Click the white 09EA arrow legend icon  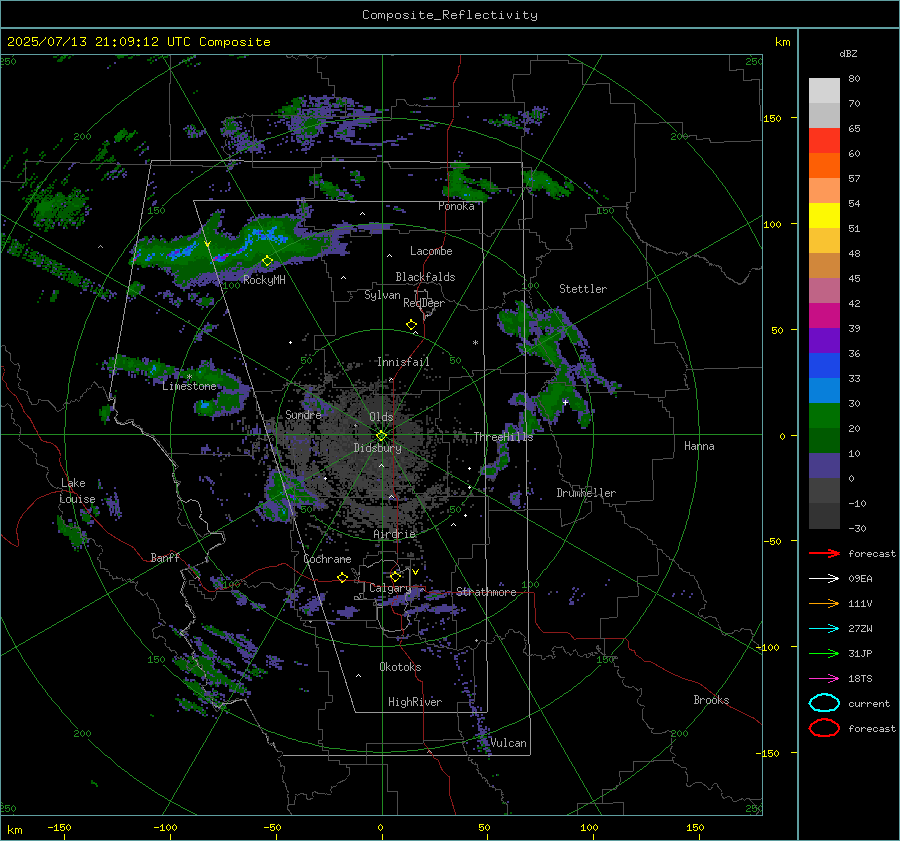[x=824, y=579]
